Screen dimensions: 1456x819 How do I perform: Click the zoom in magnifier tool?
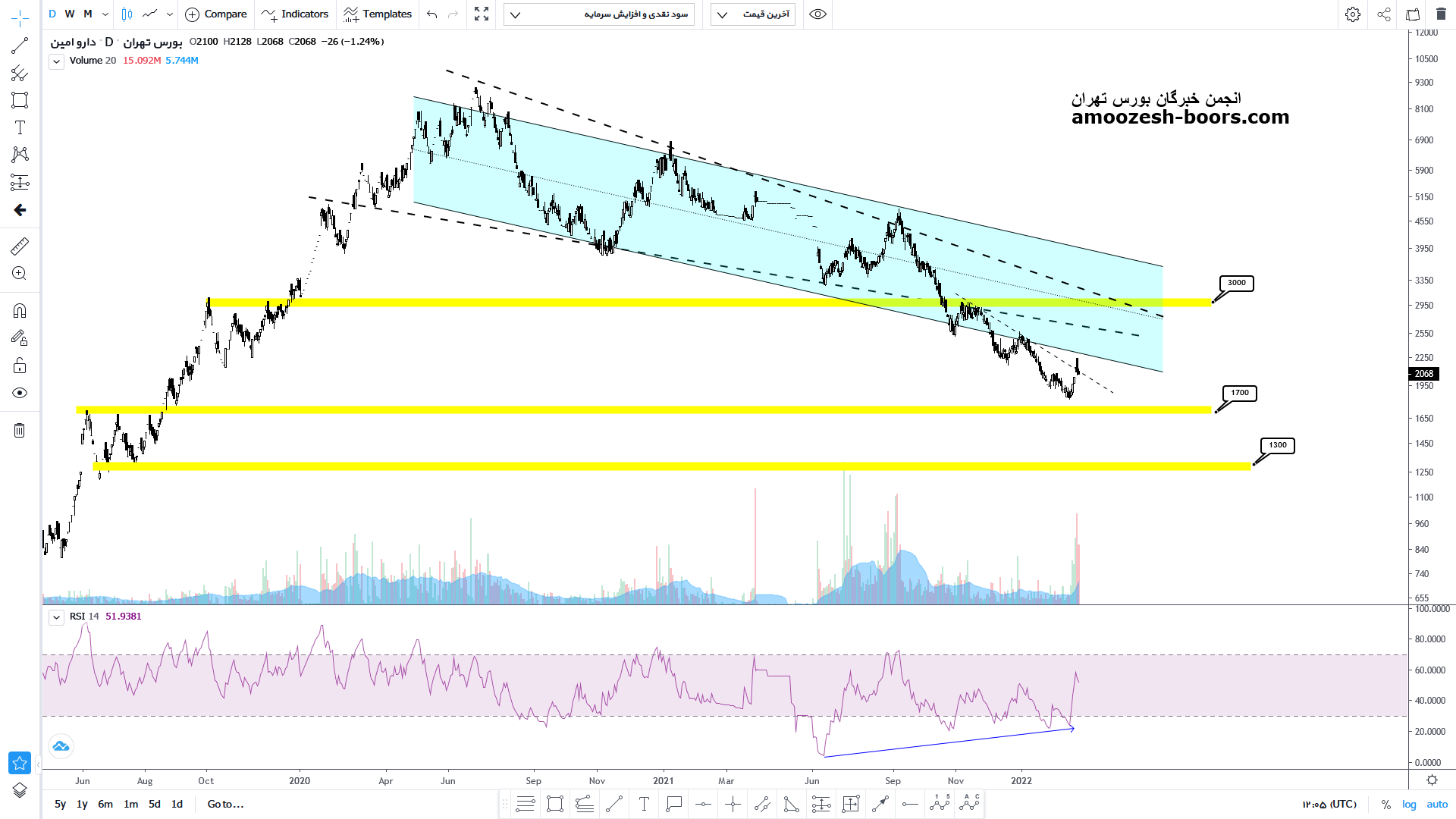click(x=20, y=274)
